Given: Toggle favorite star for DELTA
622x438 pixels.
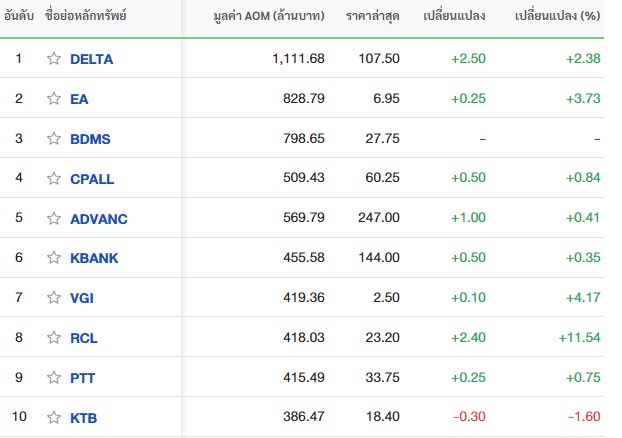Looking at the screenshot, I should [x=54, y=59].
